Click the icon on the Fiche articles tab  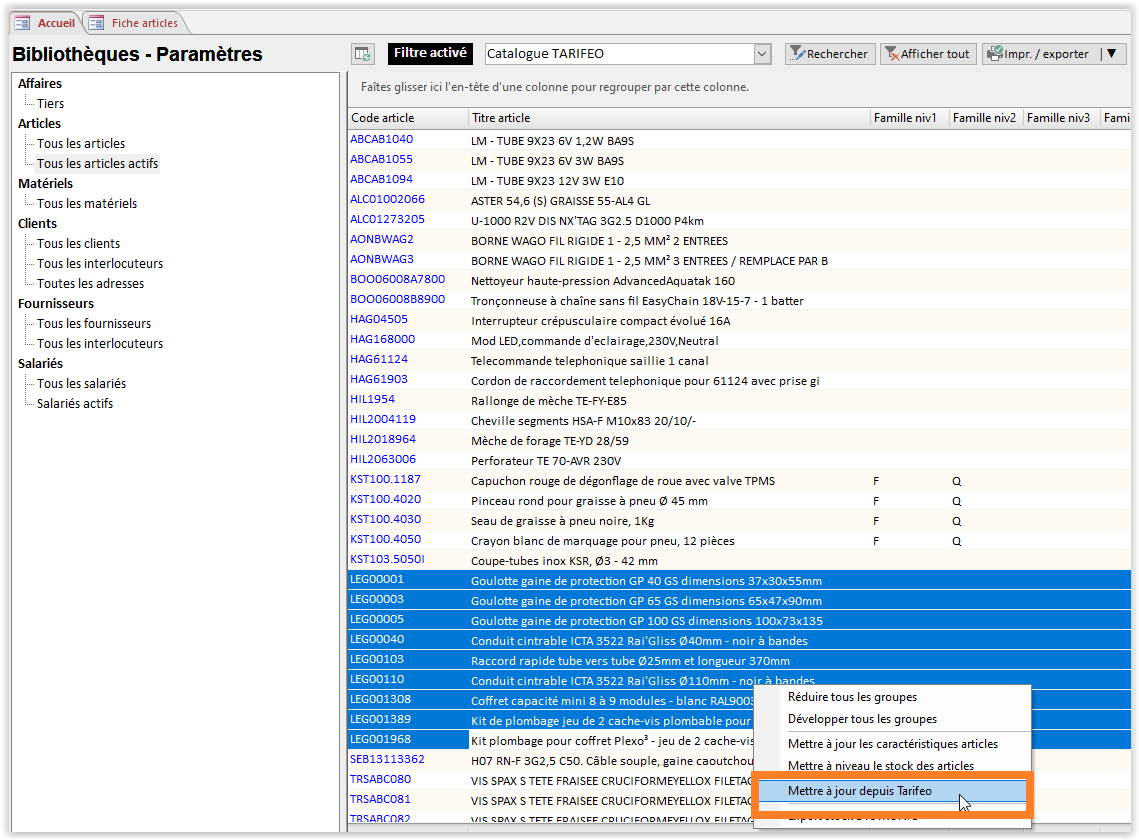(93, 22)
